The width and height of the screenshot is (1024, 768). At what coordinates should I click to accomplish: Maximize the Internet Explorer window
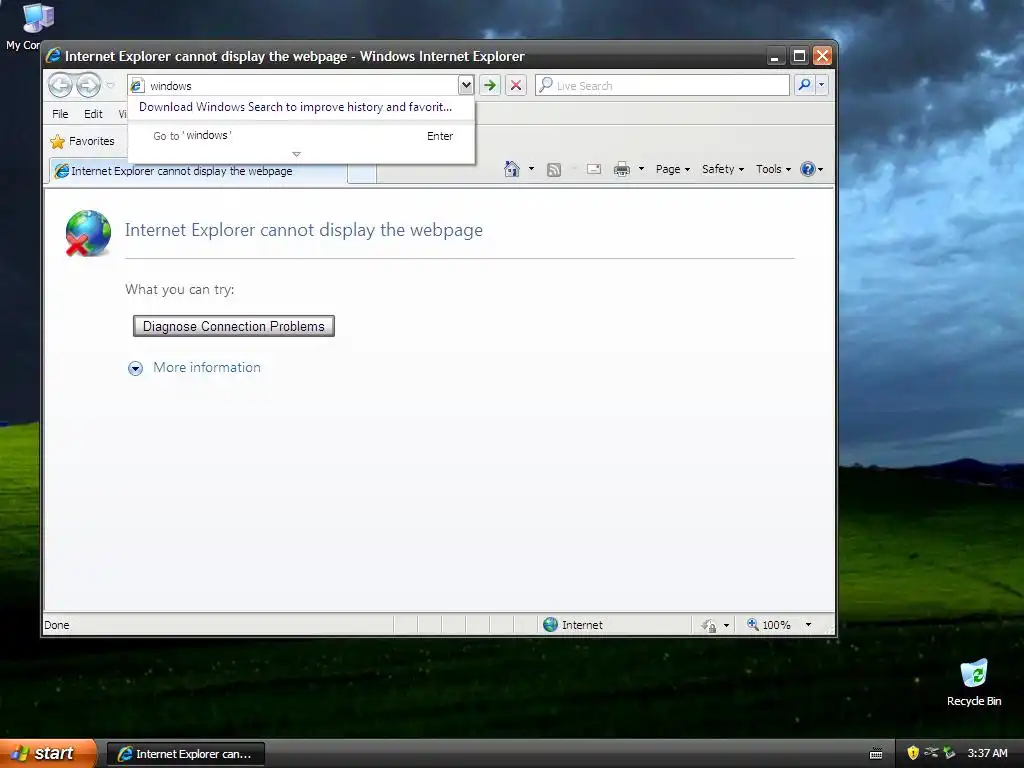pos(799,56)
